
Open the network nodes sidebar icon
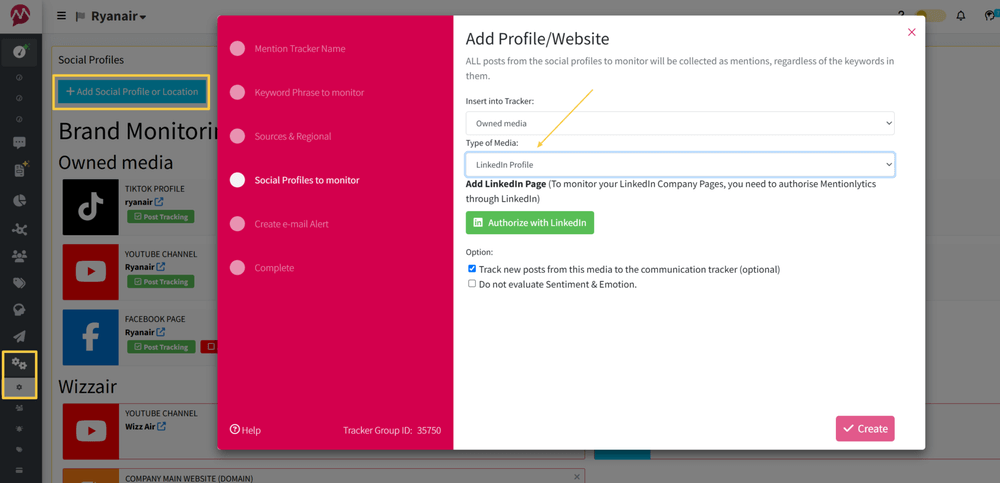point(20,229)
